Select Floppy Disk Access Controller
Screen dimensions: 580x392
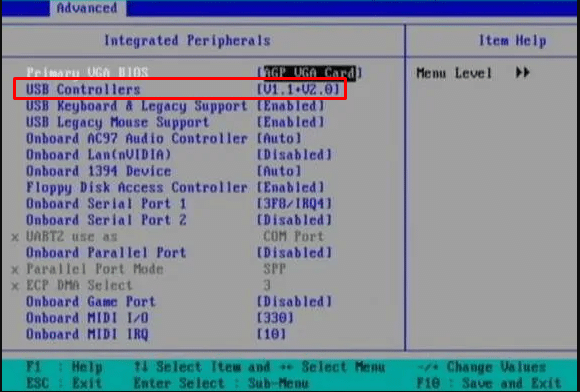[x=136, y=187]
